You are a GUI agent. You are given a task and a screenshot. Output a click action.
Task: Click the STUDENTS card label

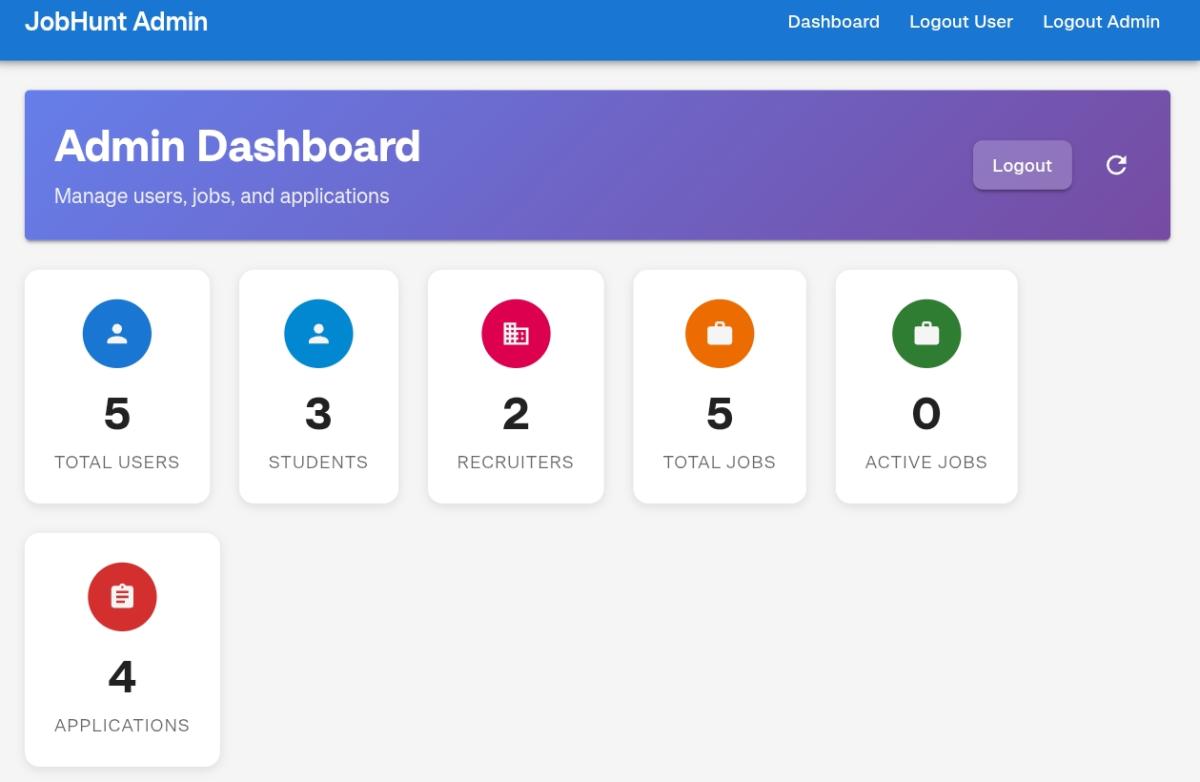coord(318,462)
